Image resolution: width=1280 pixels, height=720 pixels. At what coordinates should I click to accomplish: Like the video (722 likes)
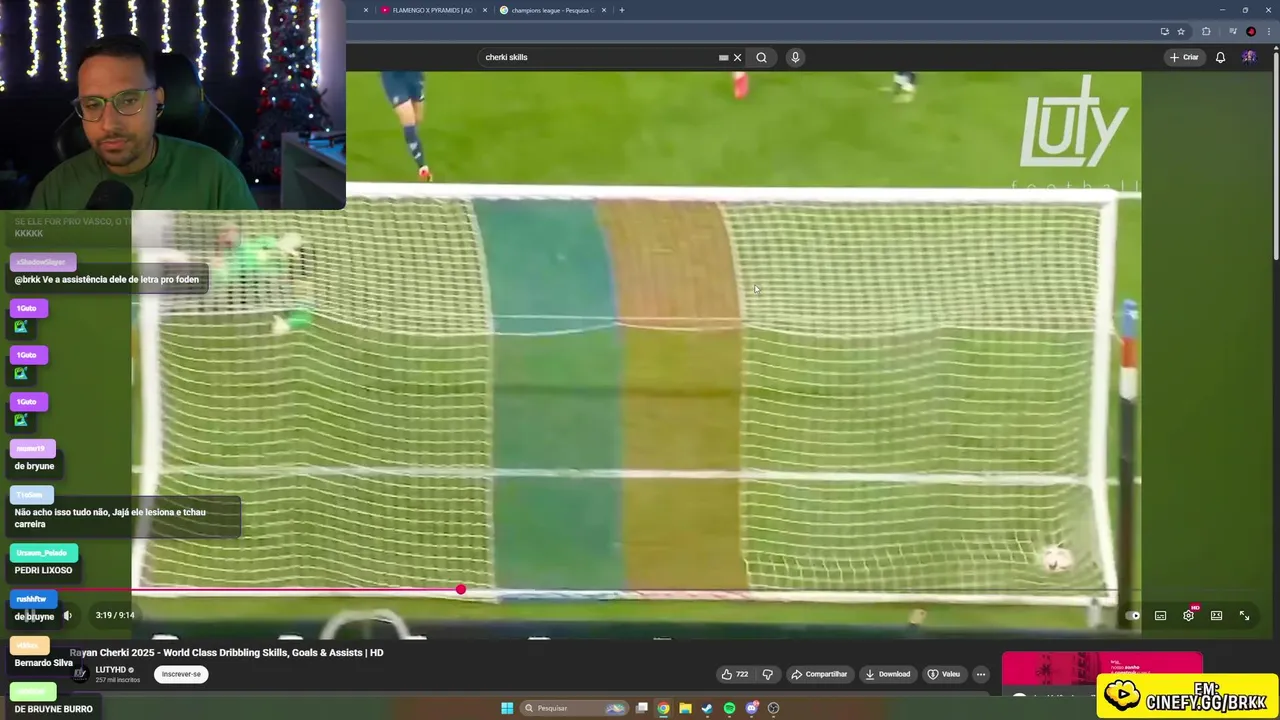point(735,674)
